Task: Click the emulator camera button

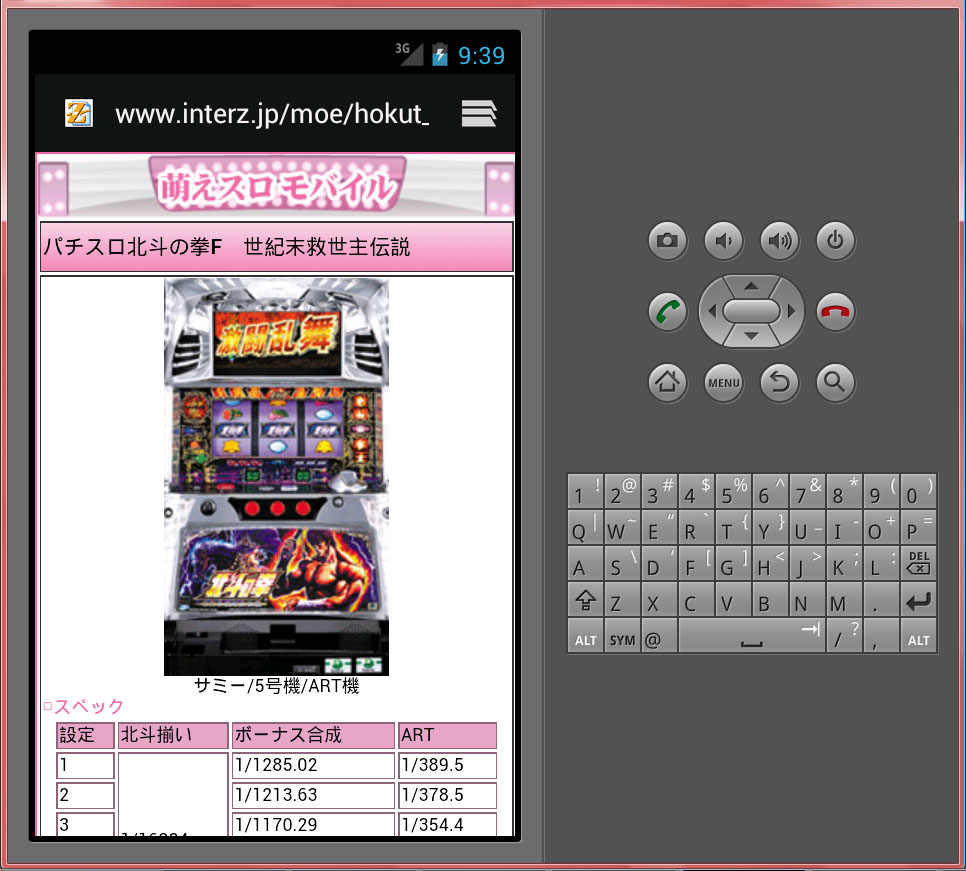Action: pyautogui.click(x=667, y=240)
